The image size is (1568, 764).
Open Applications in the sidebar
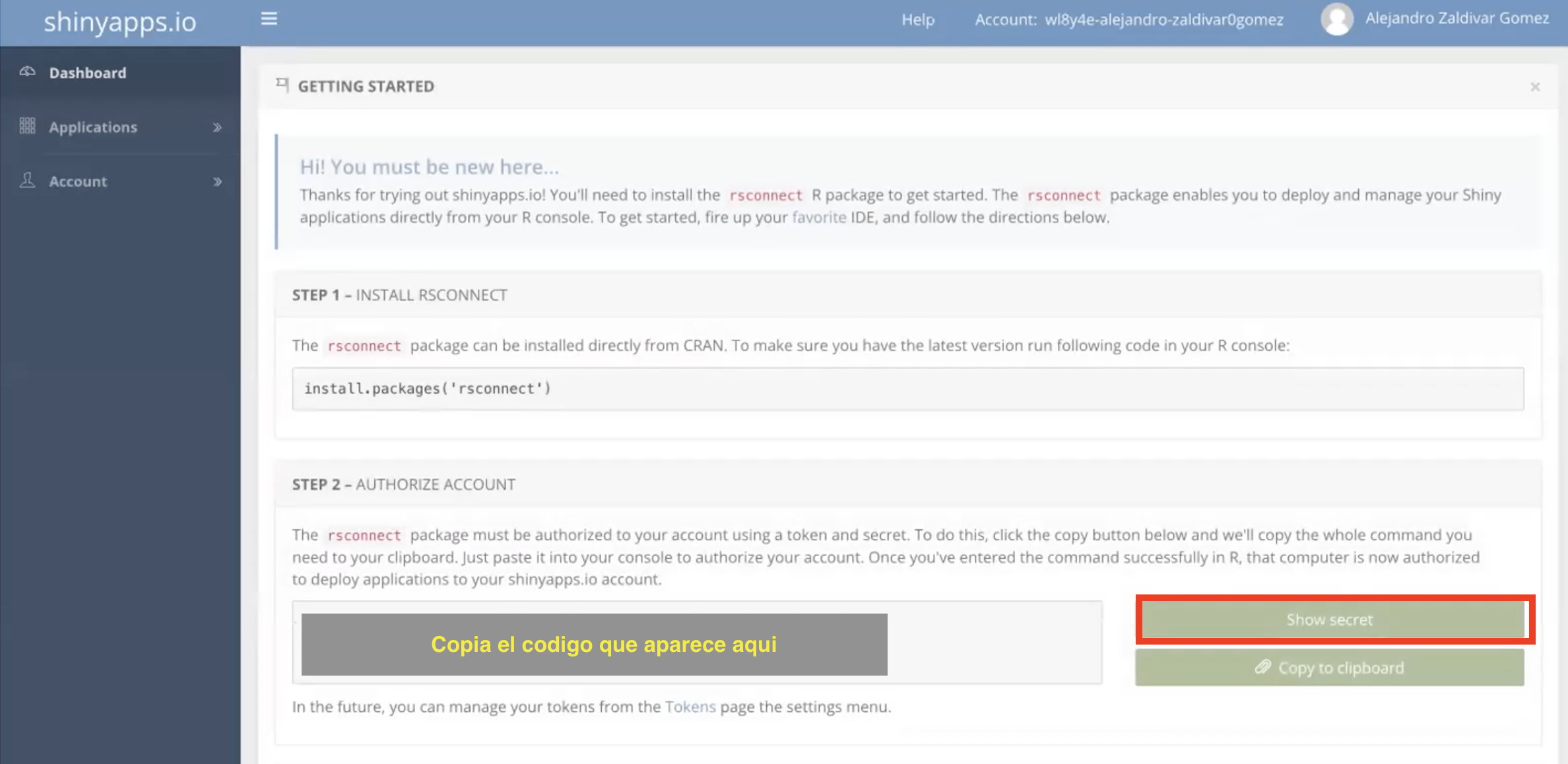point(120,127)
